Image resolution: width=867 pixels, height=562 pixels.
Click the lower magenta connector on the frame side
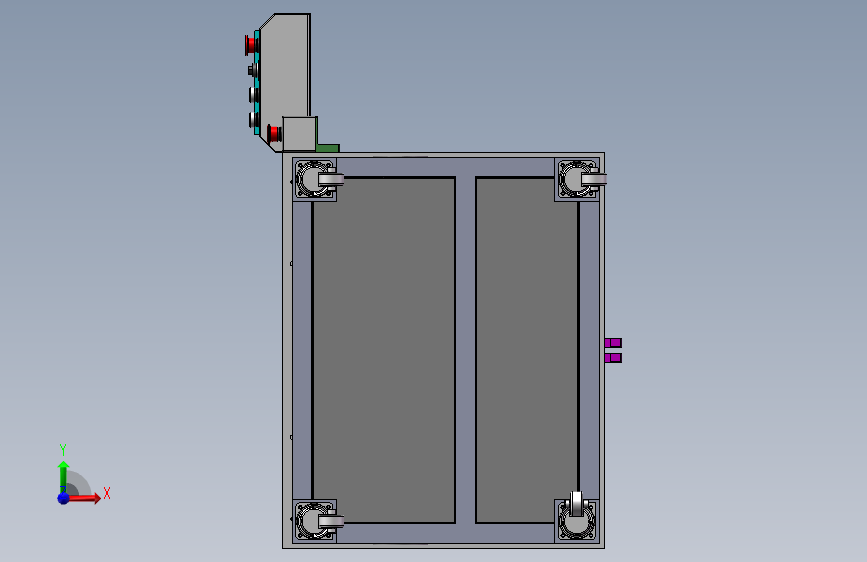click(x=613, y=358)
